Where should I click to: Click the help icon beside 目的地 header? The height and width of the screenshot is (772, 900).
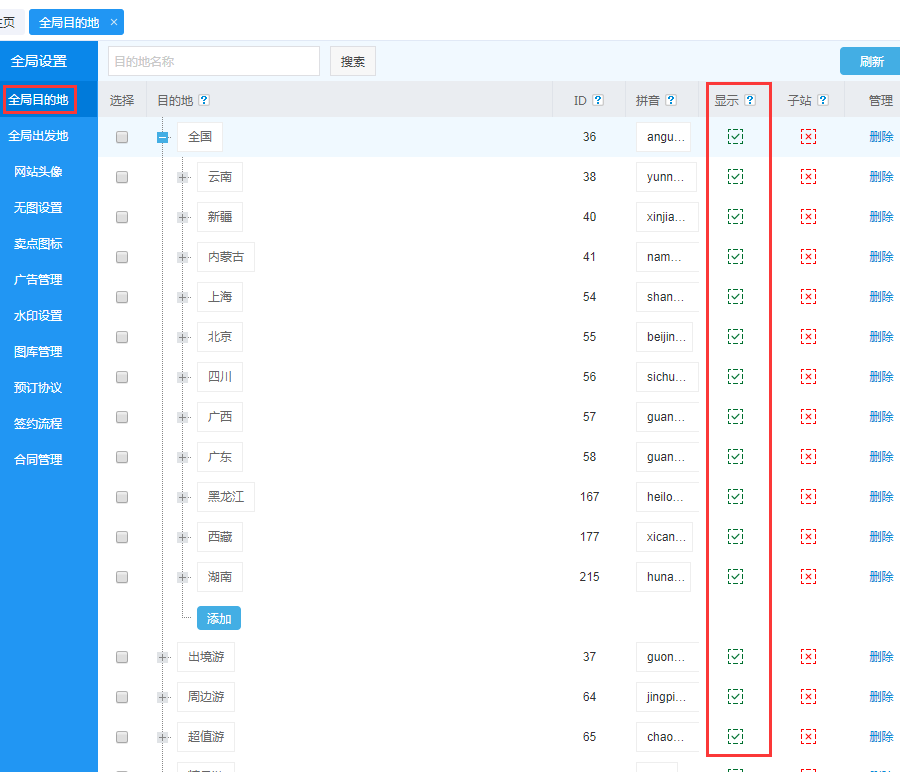[x=204, y=100]
